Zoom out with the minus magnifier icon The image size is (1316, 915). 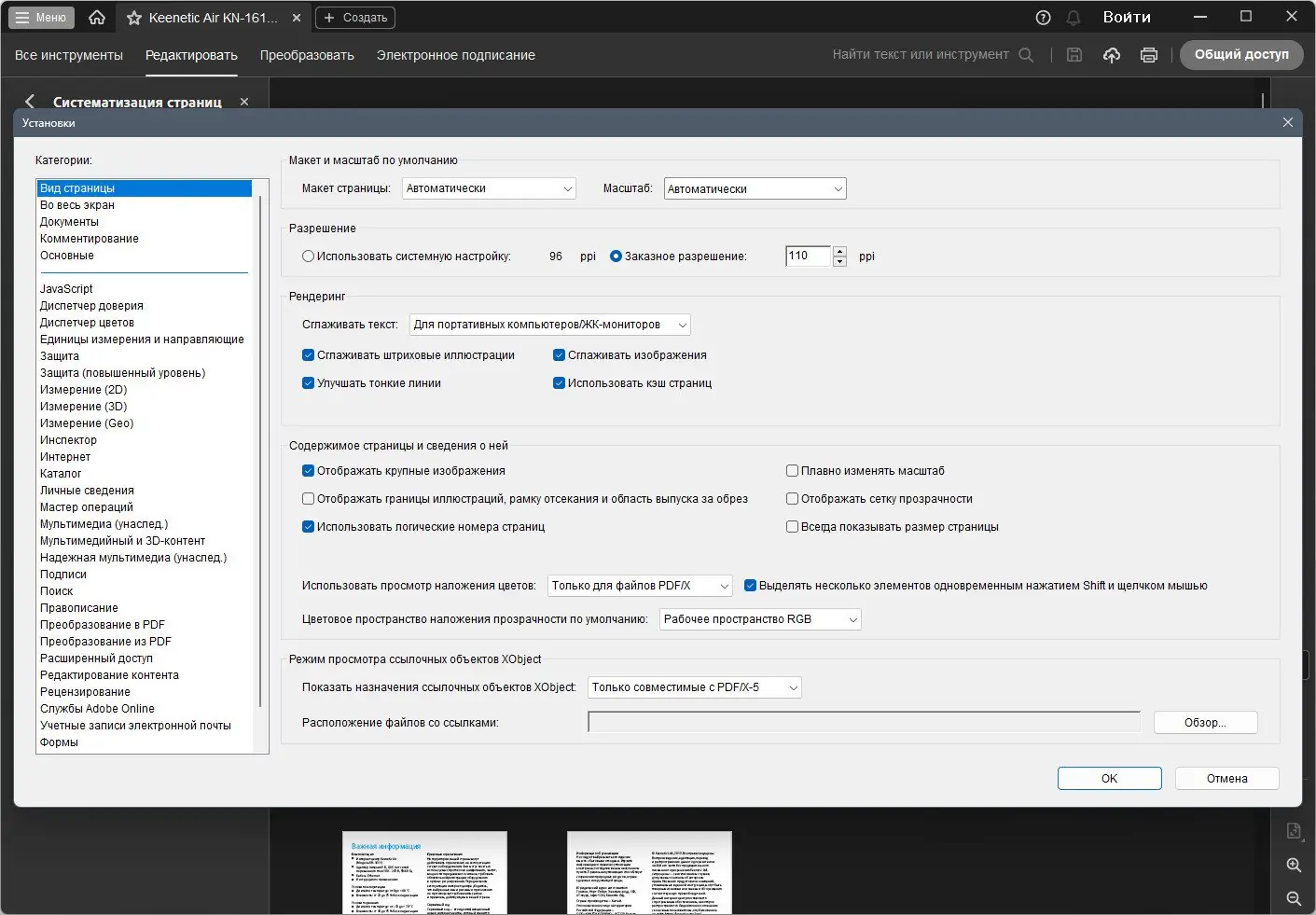pos(1293,898)
